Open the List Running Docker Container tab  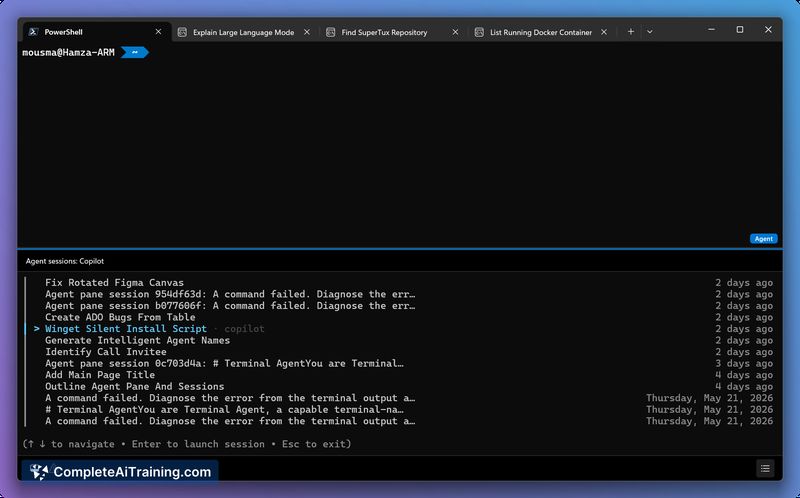(541, 32)
